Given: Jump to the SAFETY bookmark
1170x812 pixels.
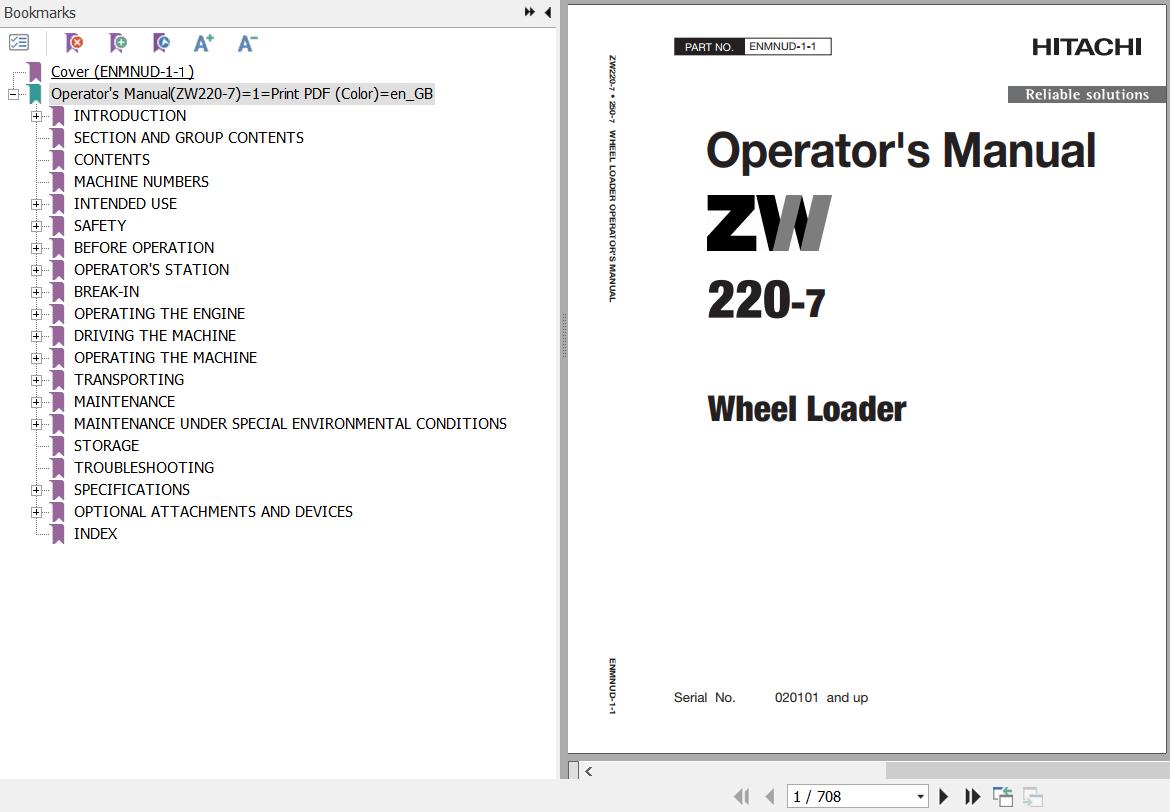Looking at the screenshot, I should pyautogui.click(x=100, y=225).
